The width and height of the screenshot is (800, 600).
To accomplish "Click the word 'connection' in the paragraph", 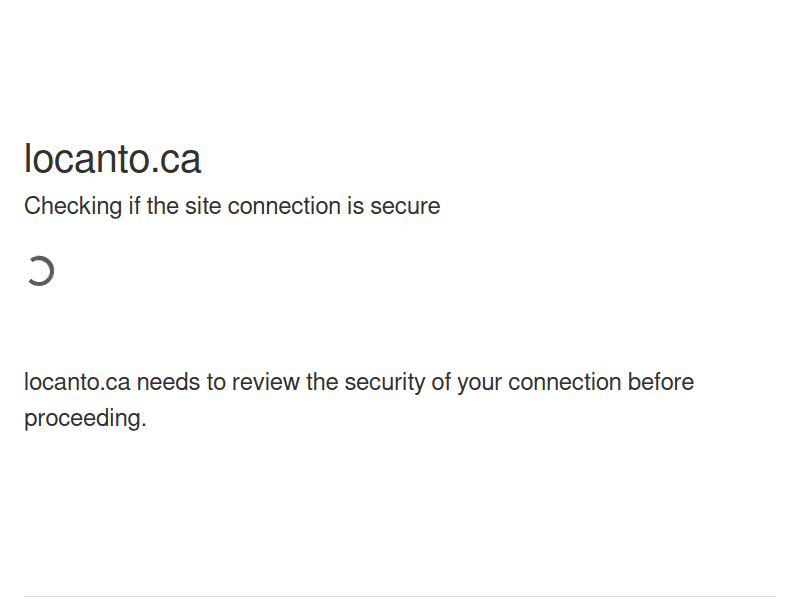I will pos(564,382).
